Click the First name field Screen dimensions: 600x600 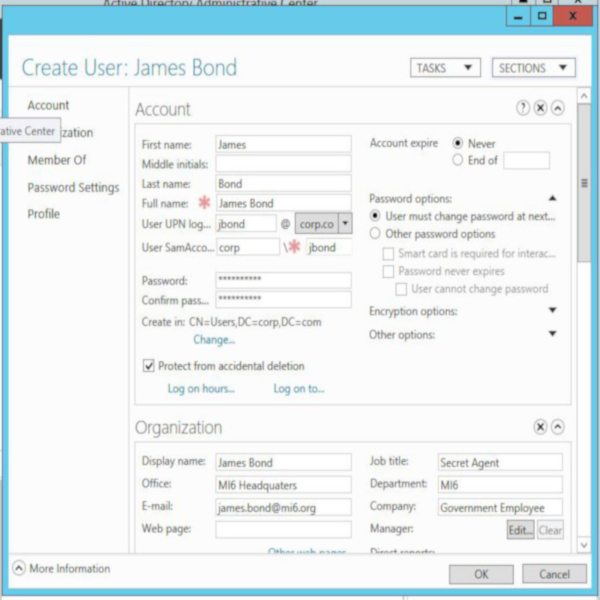coord(283,145)
